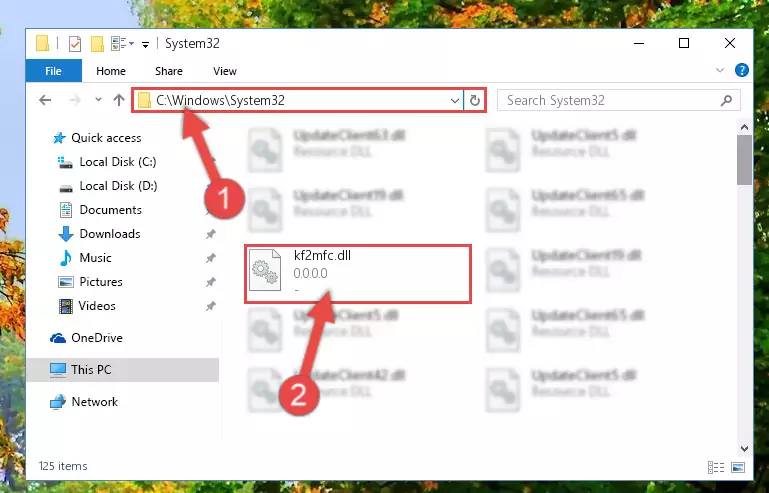This screenshot has width=769, height=493.
Task: Switch to the Home ribbon tab
Action: click(111, 71)
